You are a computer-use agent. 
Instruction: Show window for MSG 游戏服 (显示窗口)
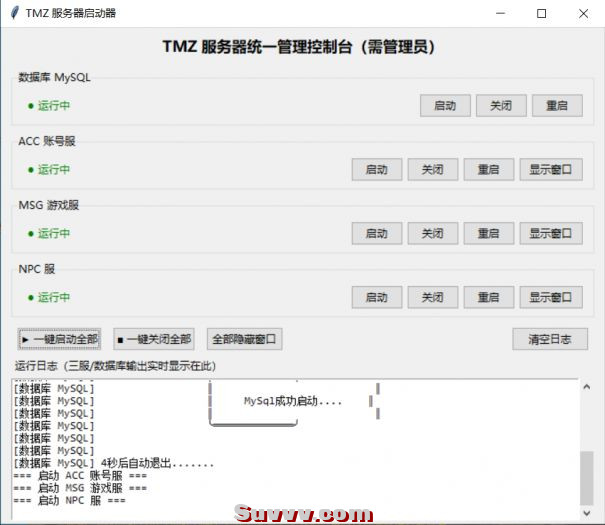click(551, 233)
